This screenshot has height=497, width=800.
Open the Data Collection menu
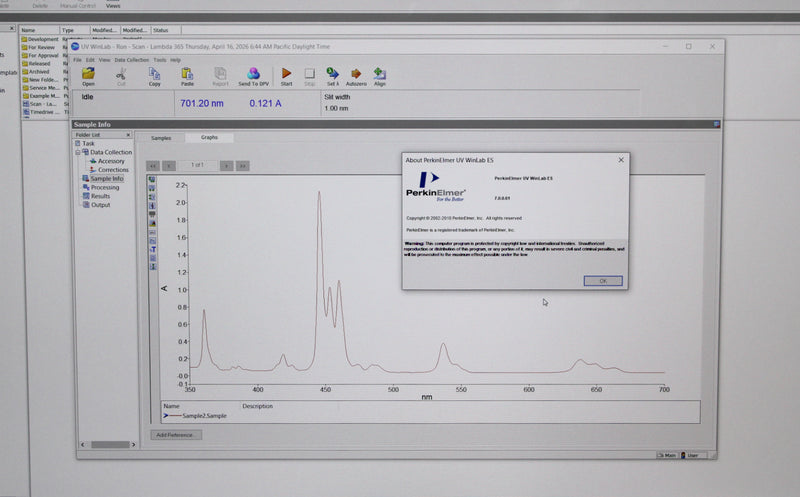point(132,60)
